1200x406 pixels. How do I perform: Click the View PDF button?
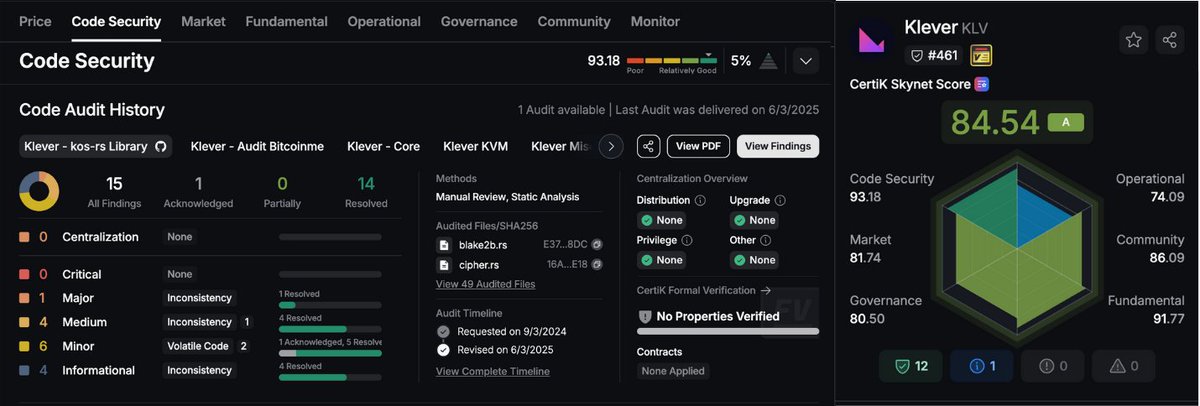pos(698,147)
